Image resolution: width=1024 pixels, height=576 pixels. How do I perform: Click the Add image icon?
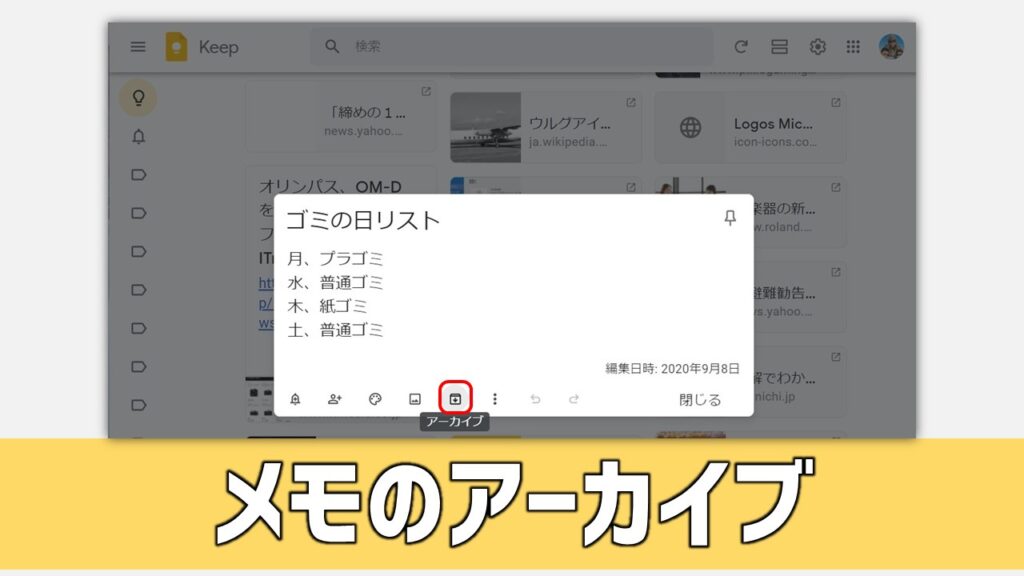(415, 399)
